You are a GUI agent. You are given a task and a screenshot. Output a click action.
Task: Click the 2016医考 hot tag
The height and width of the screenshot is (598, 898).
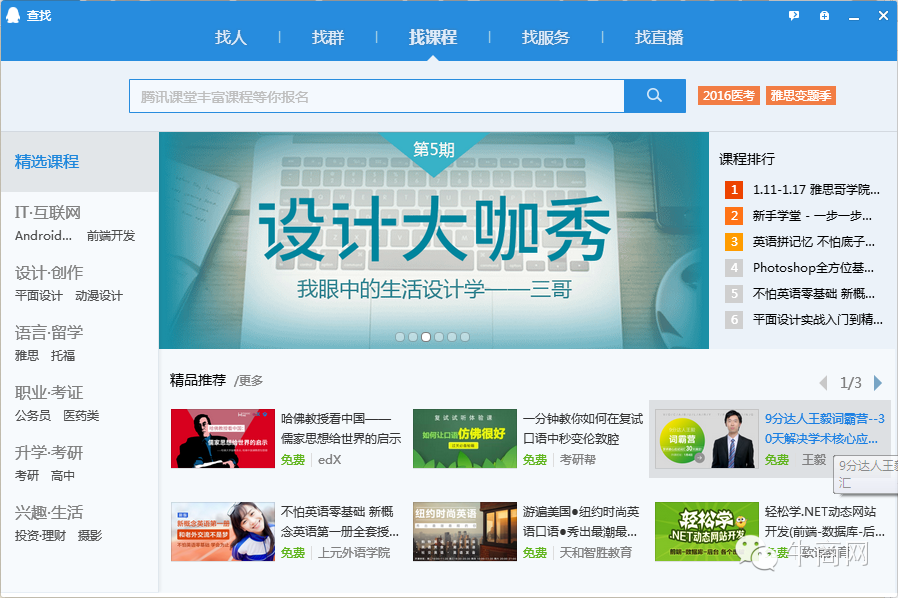tap(728, 96)
